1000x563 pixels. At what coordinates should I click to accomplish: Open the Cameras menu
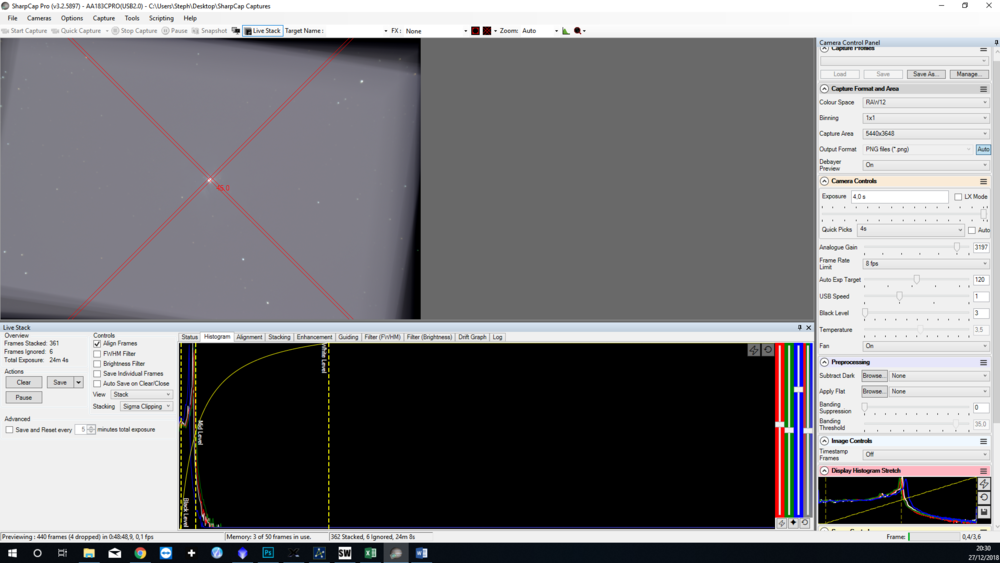pyautogui.click(x=39, y=18)
